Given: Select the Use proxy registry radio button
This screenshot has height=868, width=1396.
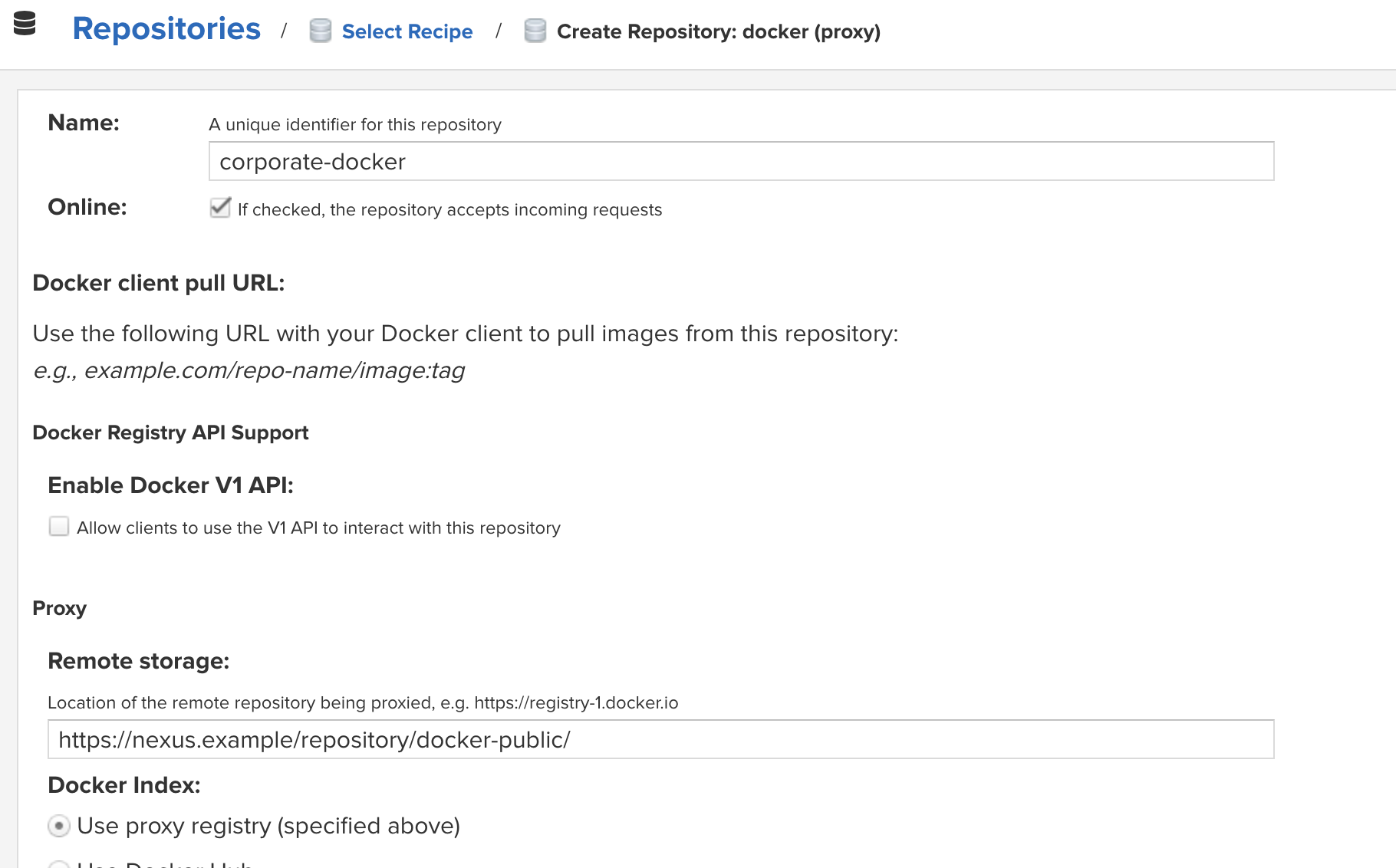Looking at the screenshot, I should pos(59,826).
